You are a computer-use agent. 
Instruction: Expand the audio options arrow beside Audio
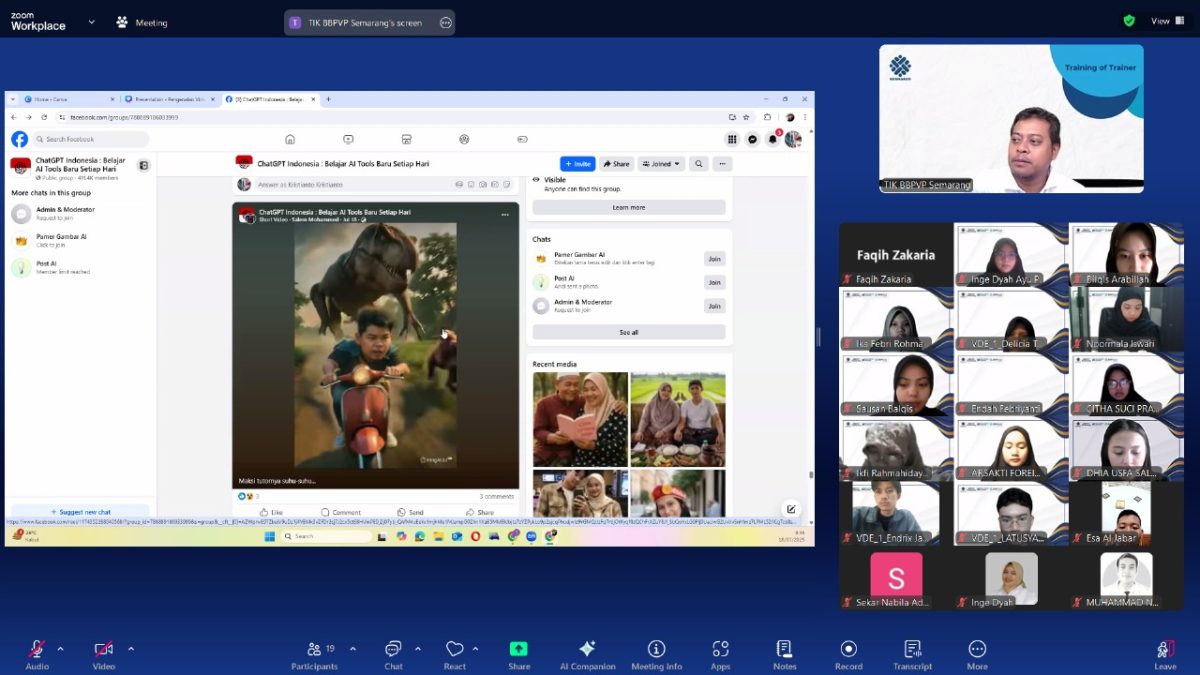click(x=60, y=649)
